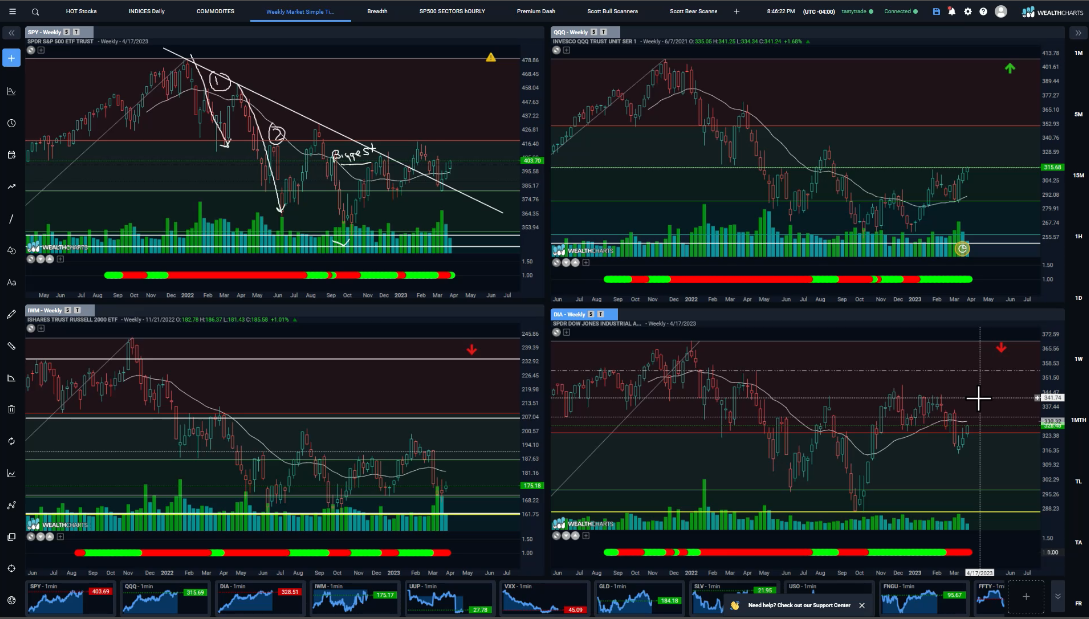Expand plus box under IWM chart title
The image size is (1089, 619).
(41, 328)
